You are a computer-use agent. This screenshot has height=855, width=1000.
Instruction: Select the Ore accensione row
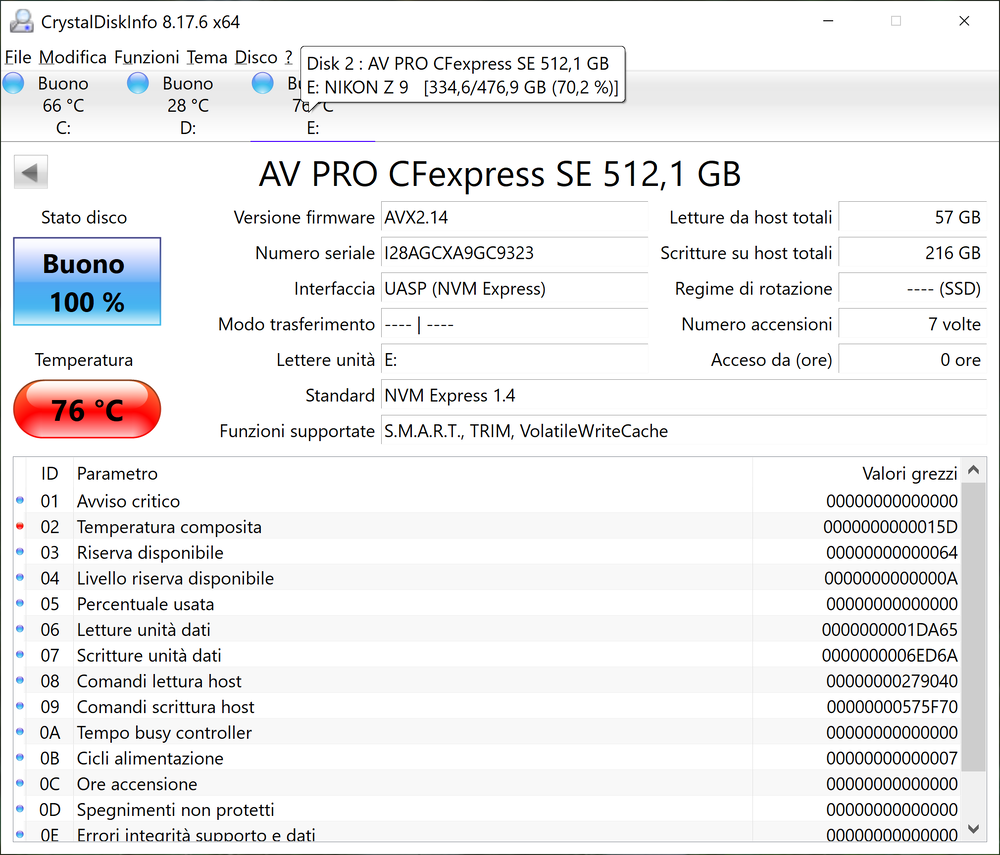[487, 784]
